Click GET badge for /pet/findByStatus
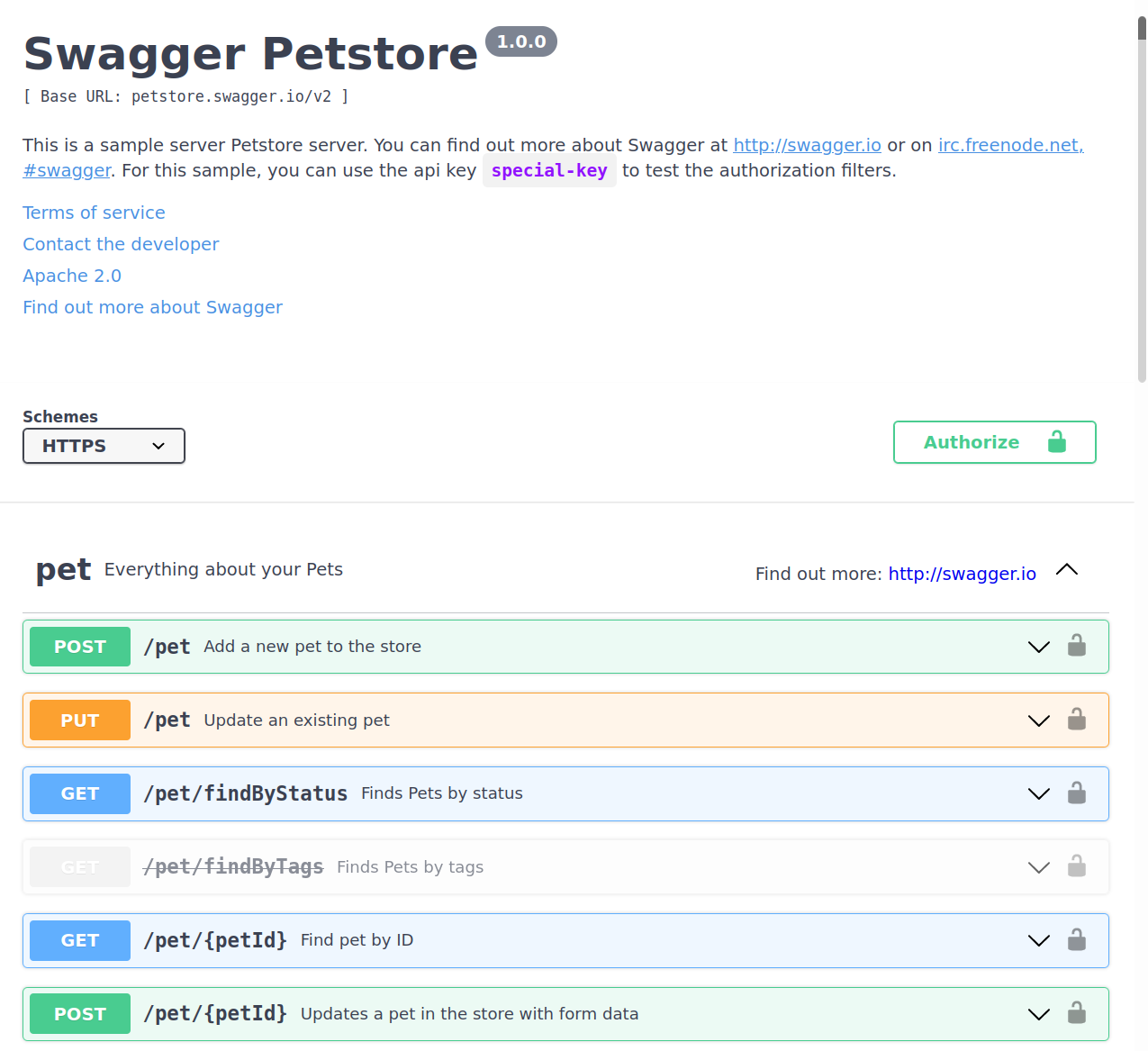The height and width of the screenshot is (1051, 1148). pyautogui.click(x=80, y=793)
